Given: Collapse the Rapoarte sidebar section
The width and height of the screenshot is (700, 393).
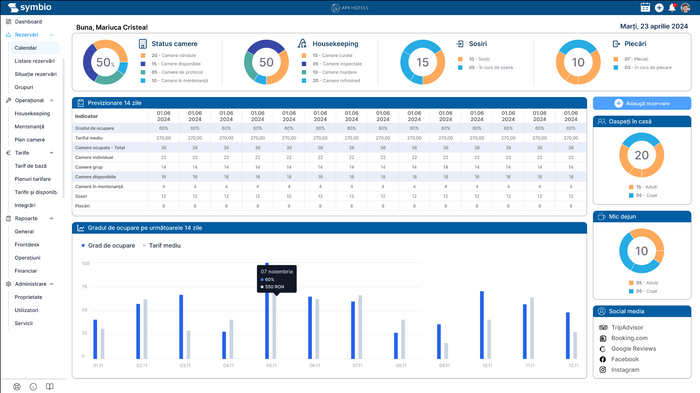Looking at the screenshot, I should pos(51,218).
